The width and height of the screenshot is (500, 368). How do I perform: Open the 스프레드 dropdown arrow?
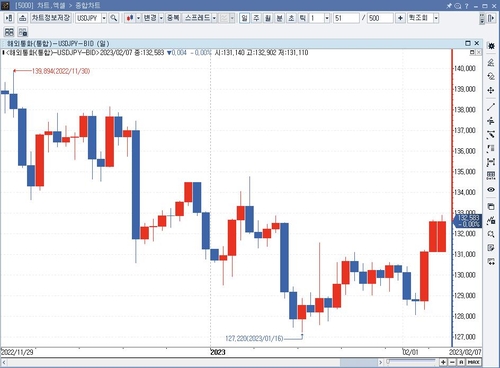214,18
